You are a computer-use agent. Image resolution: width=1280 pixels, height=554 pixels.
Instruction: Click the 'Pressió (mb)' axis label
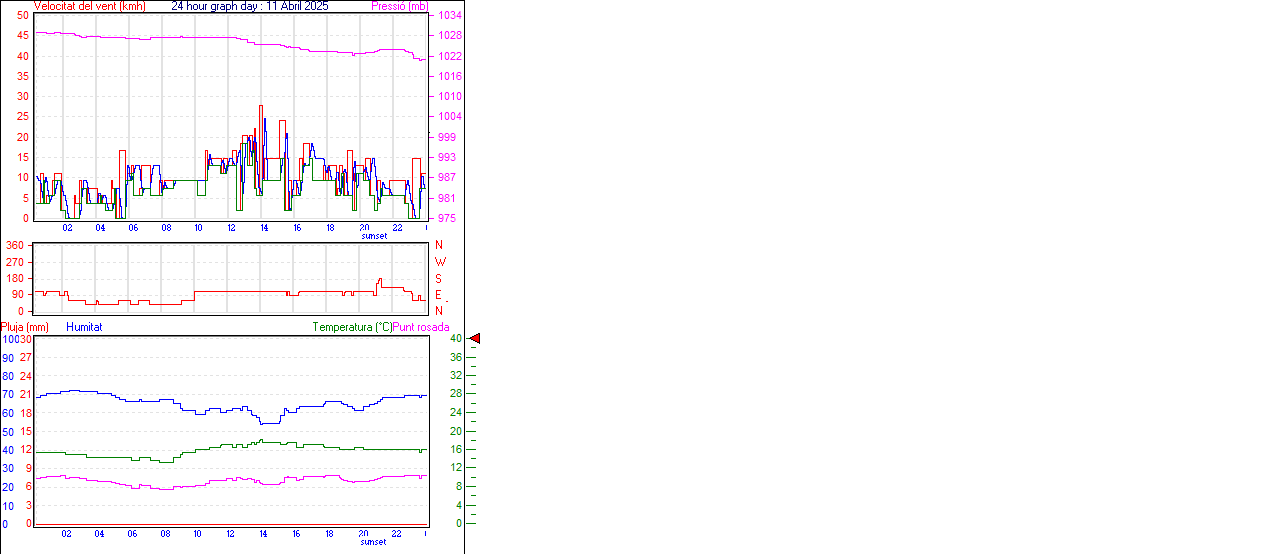[x=399, y=6]
